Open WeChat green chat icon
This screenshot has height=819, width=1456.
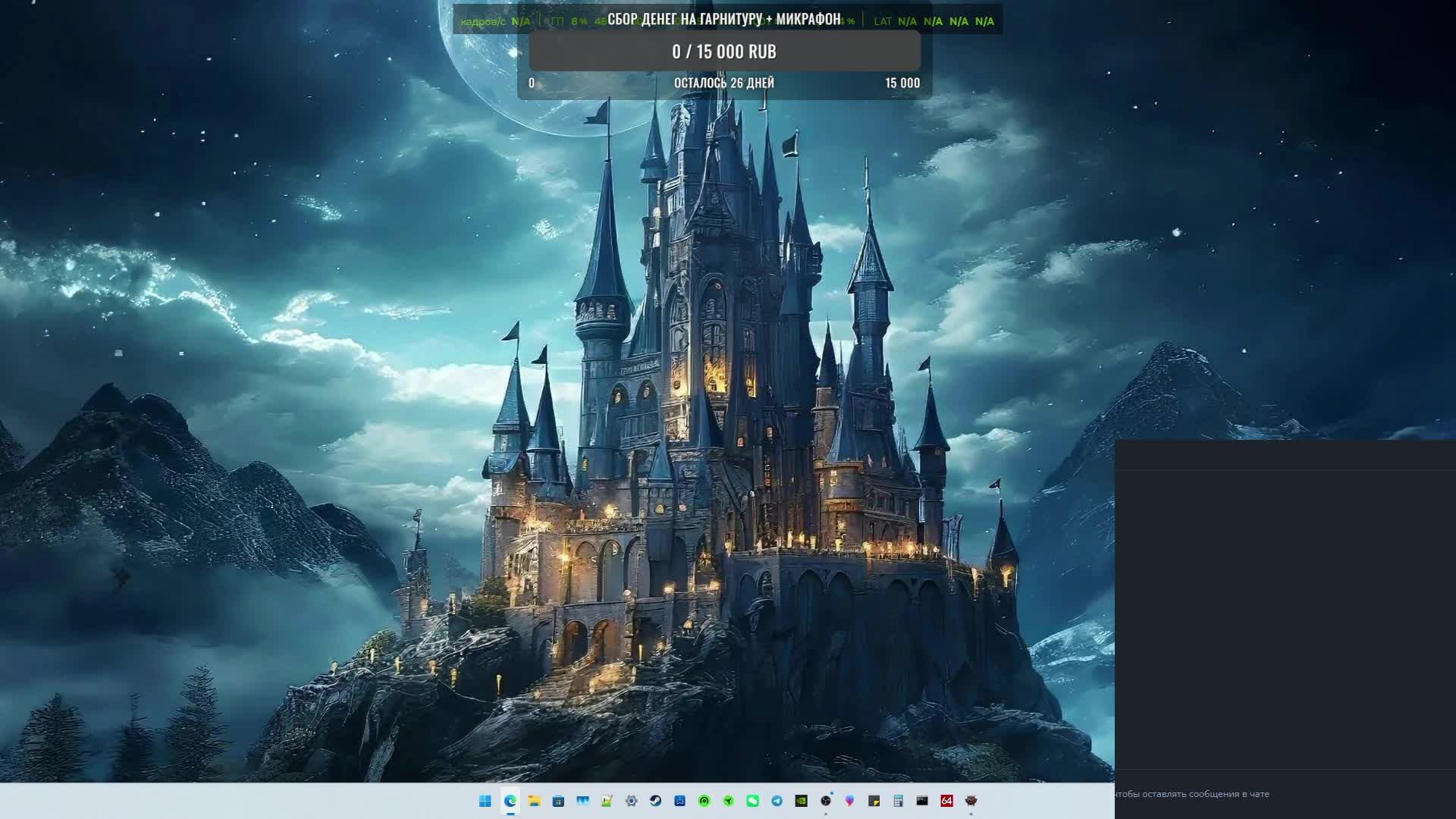[x=753, y=801]
